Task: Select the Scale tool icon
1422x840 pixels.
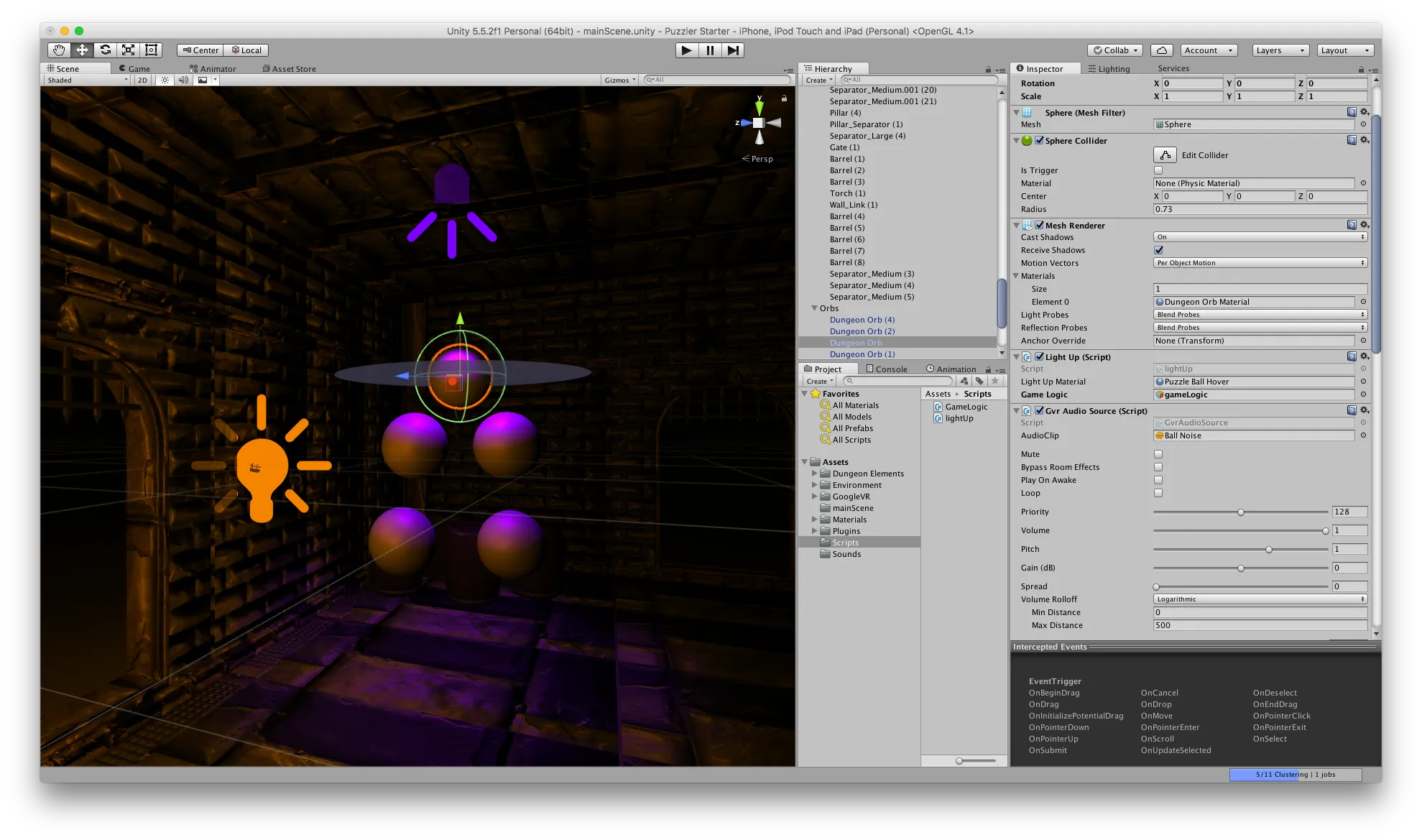Action: pyautogui.click(x=128, y=50)
